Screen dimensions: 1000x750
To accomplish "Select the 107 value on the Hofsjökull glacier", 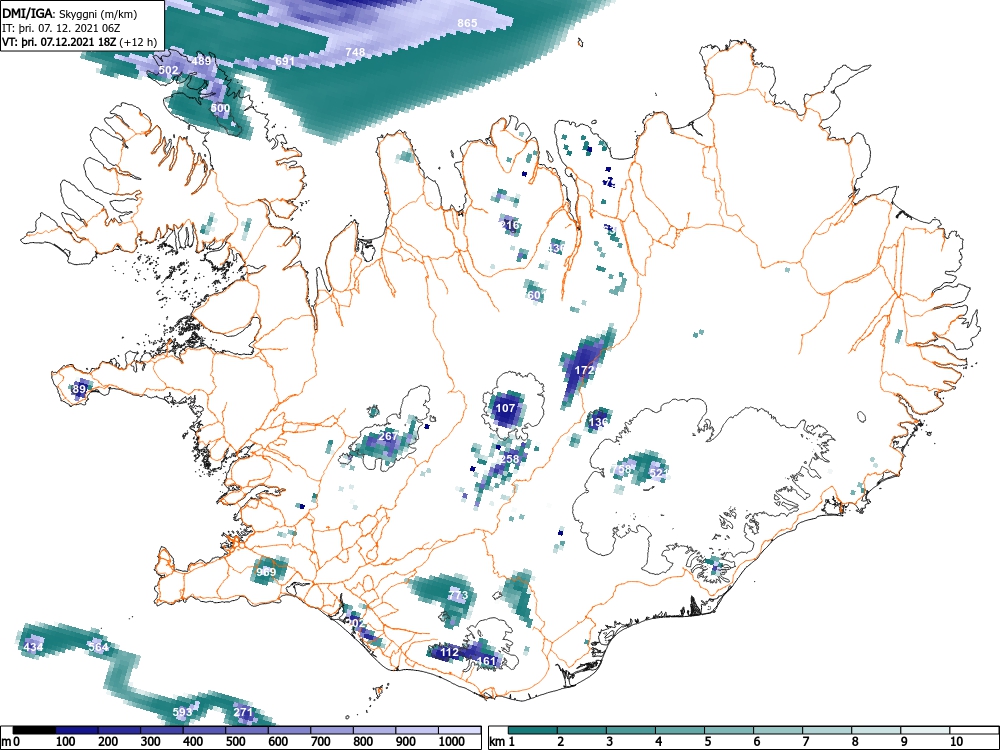I will pyautogui.click(x=505, y=408).
